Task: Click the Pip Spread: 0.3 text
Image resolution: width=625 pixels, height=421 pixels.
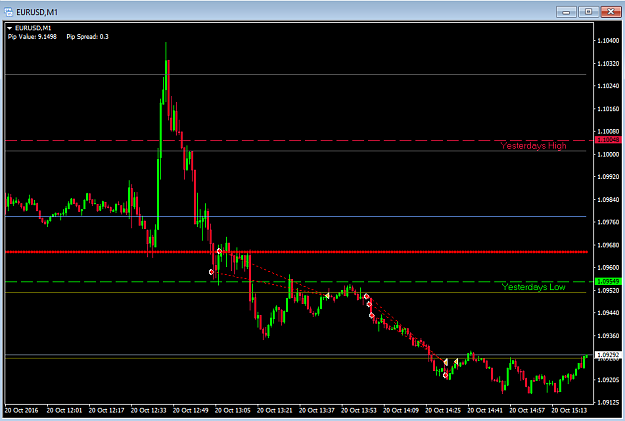Action: tap(87, 37)
